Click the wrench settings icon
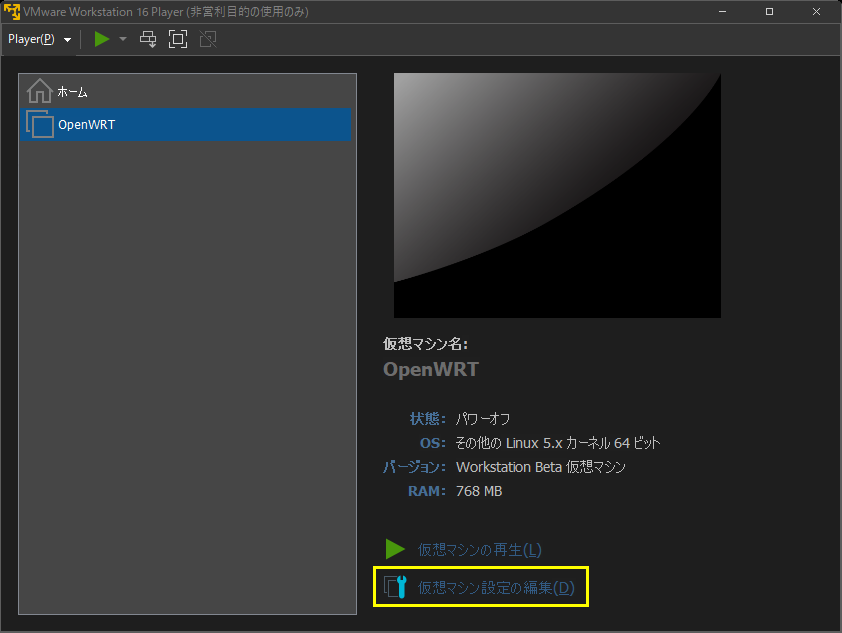 (396, 587)
